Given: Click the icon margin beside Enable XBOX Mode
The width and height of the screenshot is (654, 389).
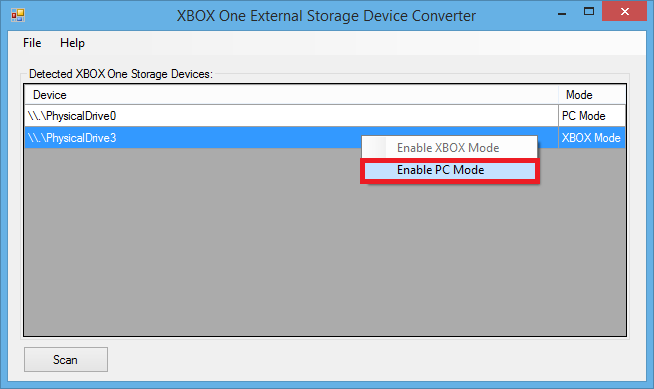Looking at the screenshot, I should coord(375,148).
